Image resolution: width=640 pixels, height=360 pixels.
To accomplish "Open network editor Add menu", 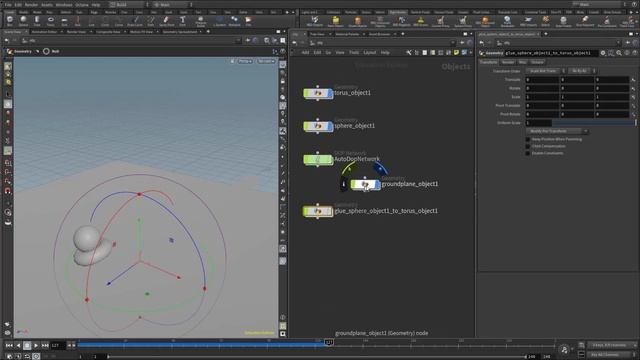I will (x=305, y=53).
